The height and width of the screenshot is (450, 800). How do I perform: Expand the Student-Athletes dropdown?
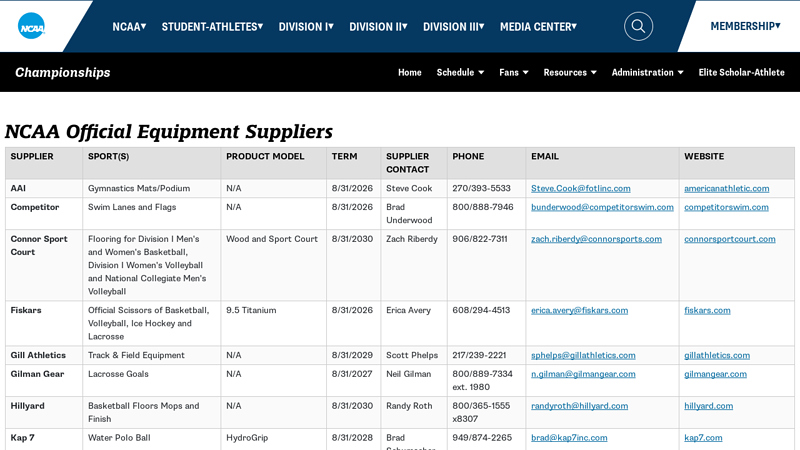(212, 27)
